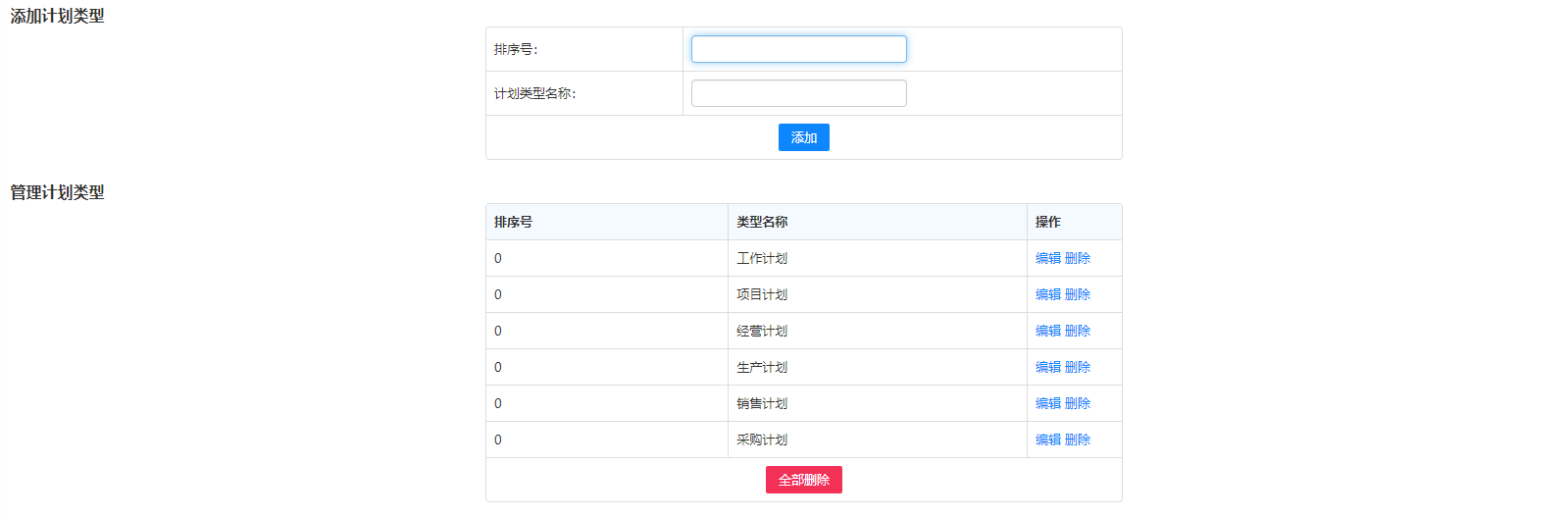Viewport: 1568px width, 518px height.
Task: Select the 销售计划 name cell
Action: coord(762,403)
